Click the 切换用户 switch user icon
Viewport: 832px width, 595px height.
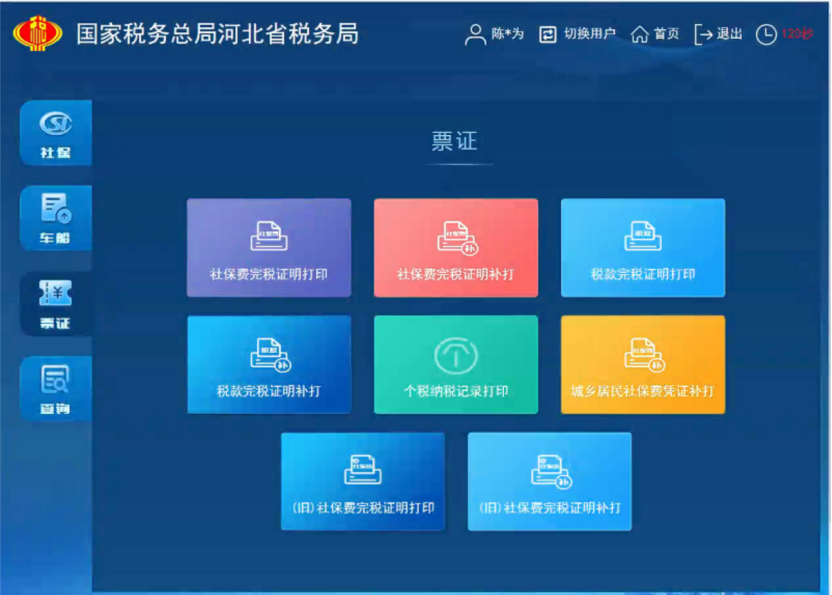coord(547,34)
